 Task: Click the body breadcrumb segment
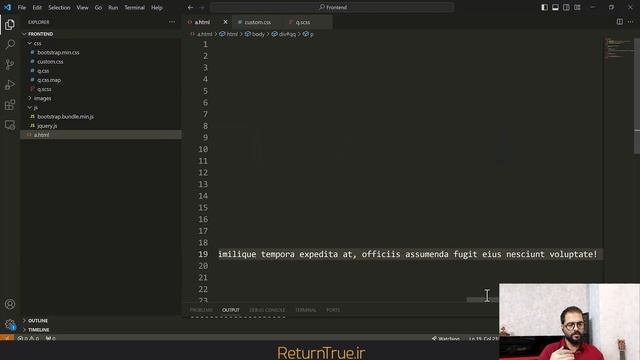coord(255,34)
